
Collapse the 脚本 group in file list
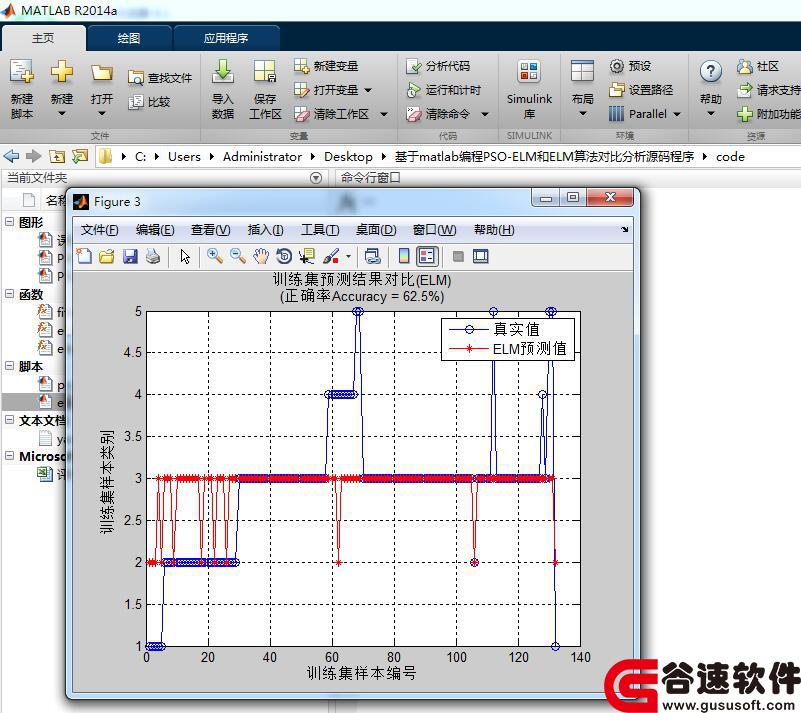tap(9, 366)
